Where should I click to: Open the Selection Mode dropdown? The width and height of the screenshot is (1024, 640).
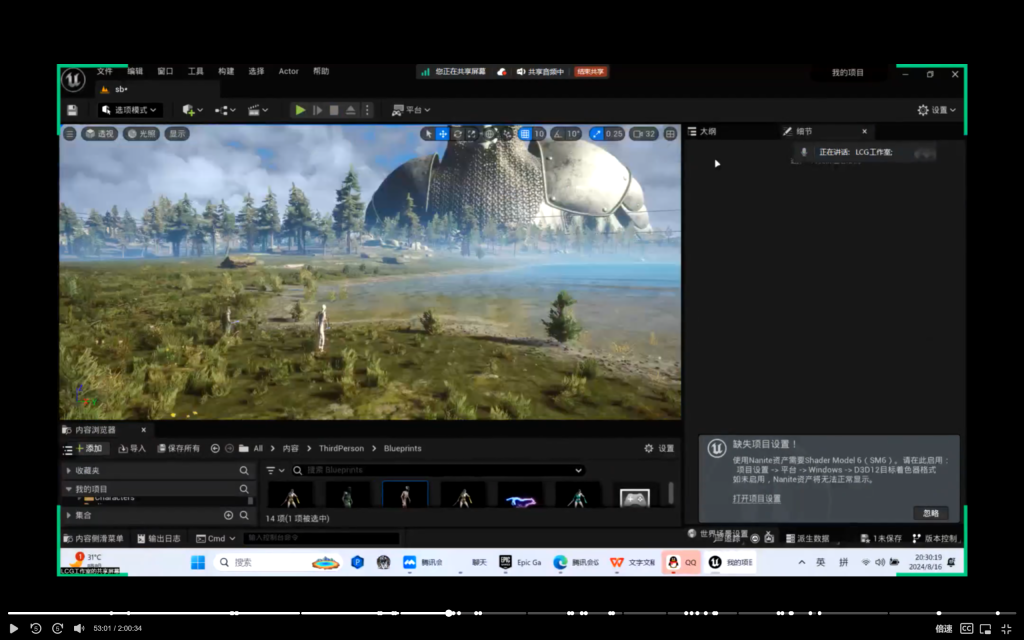click(129, 110)
